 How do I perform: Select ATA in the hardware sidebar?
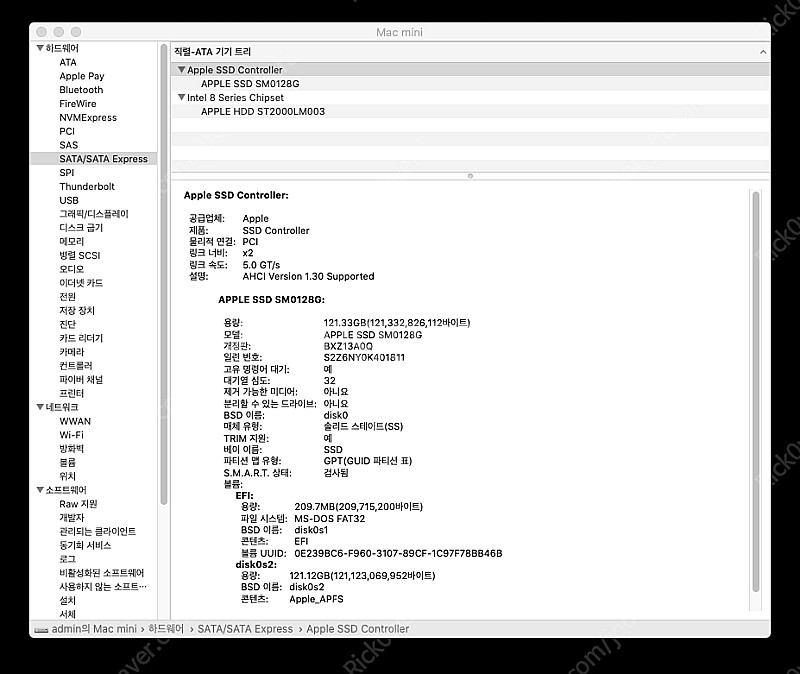pos(68,62)
